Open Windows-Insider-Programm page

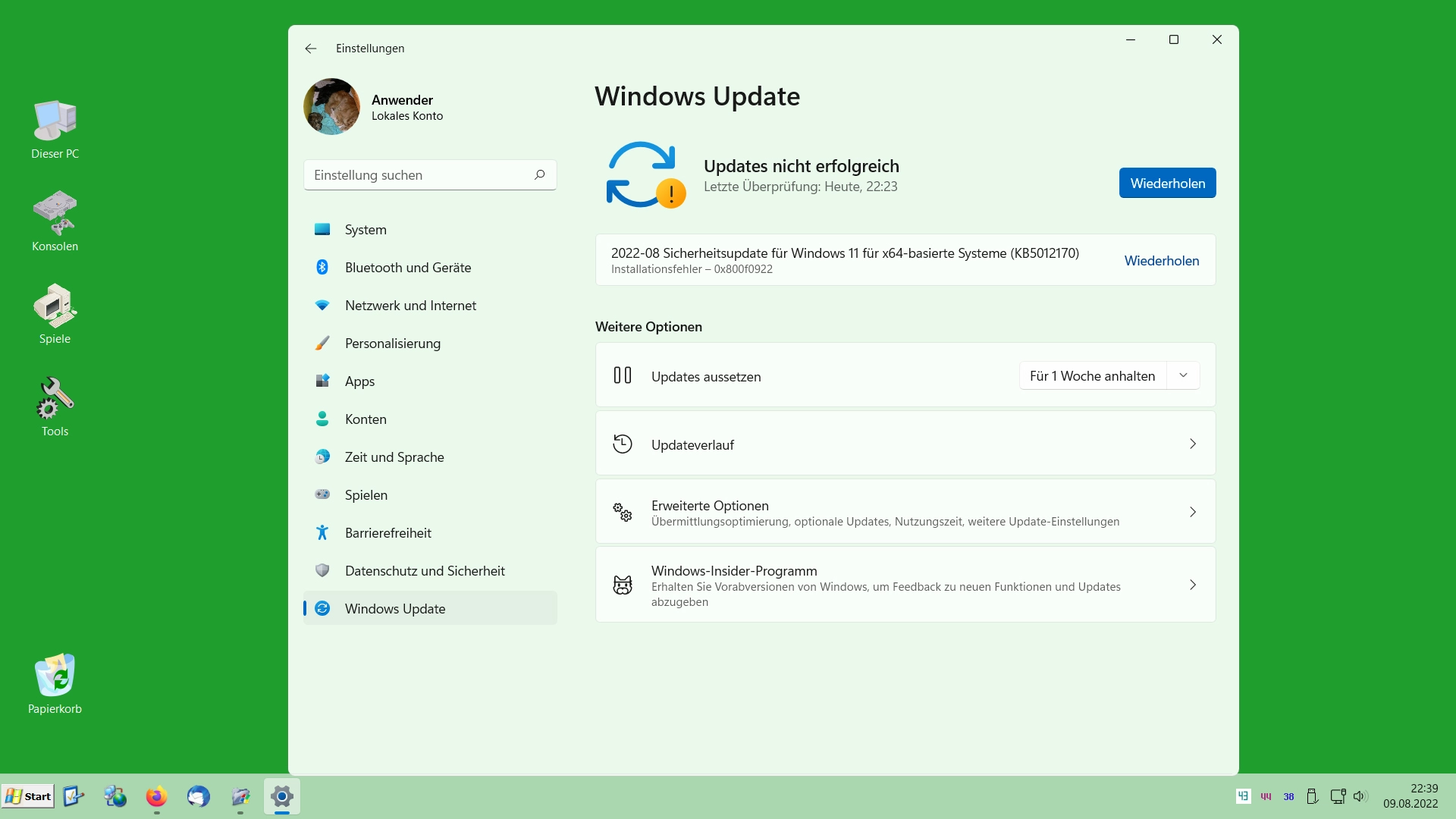click(x=905, y=585)
